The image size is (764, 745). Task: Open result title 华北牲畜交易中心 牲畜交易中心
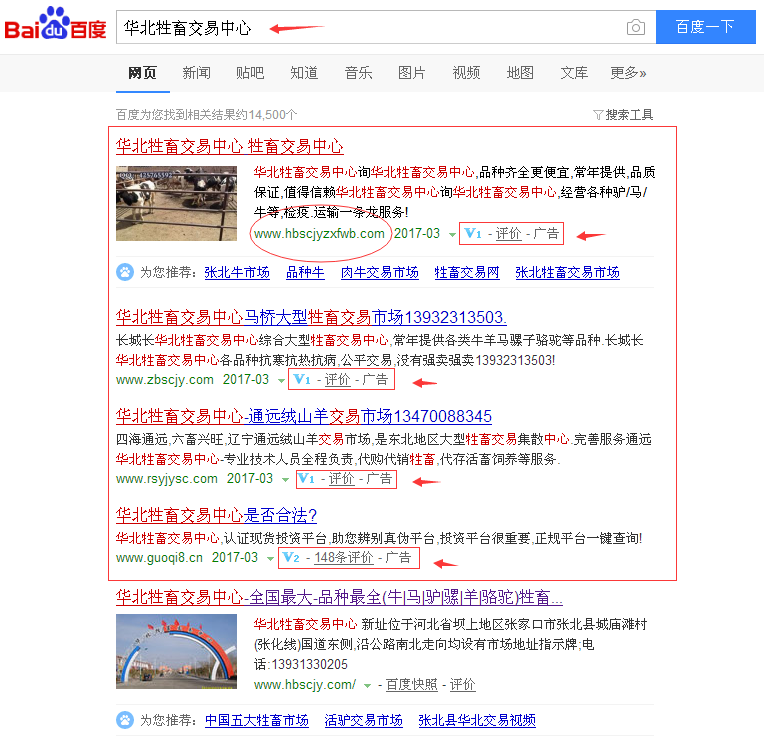coord(229,146)
